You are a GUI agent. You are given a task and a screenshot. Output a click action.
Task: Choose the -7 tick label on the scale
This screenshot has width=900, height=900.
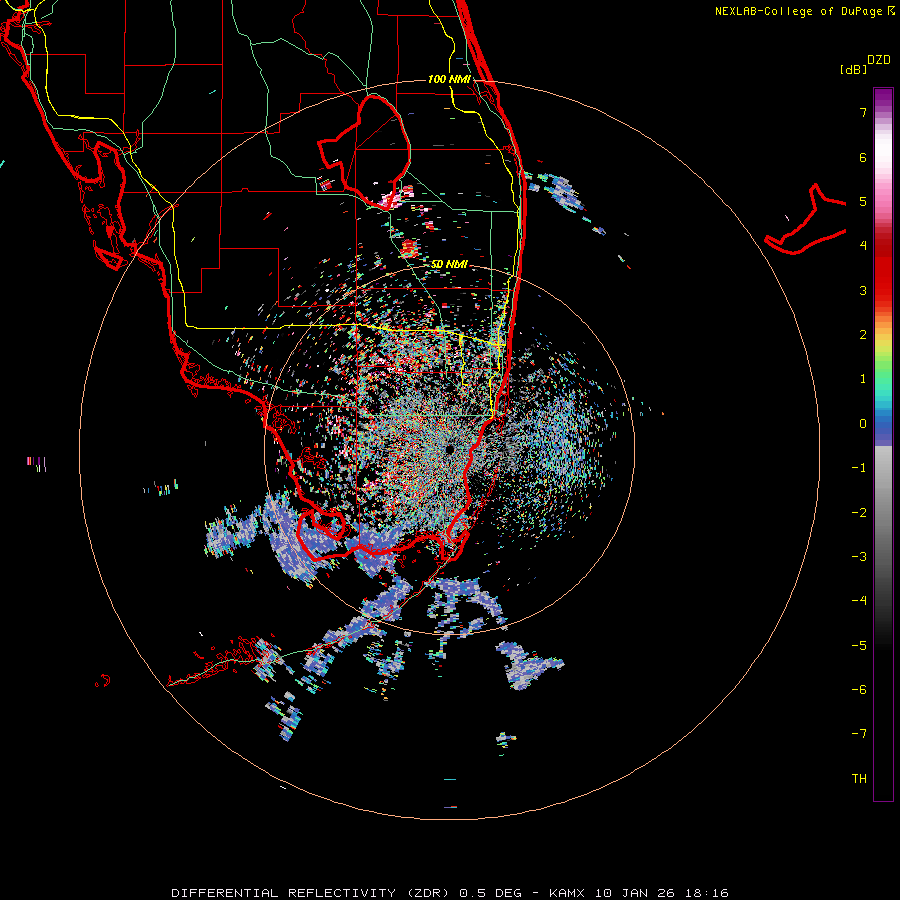pos(859,734)
